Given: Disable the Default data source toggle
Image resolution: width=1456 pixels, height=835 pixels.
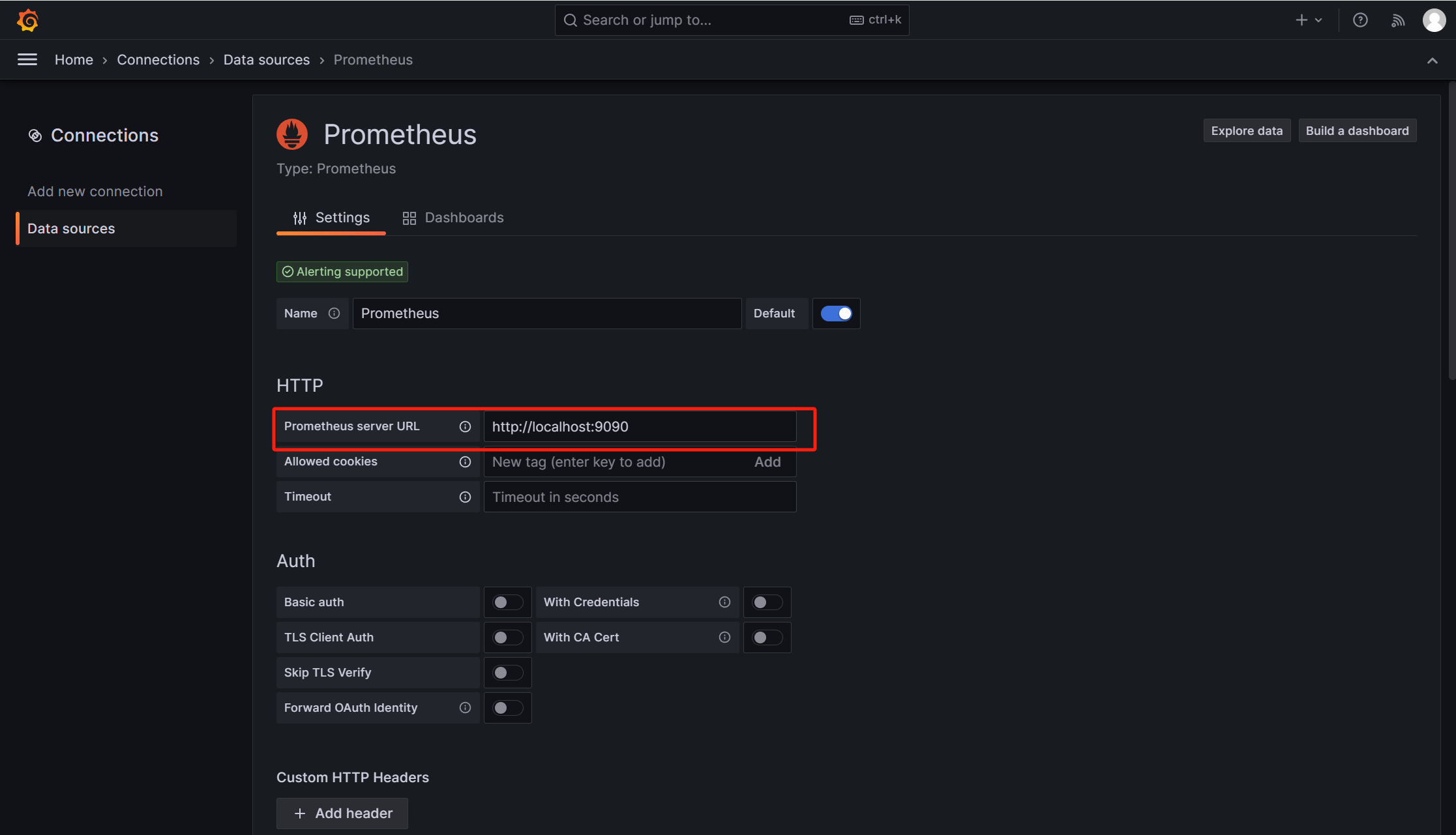Looking at the screenshot, I should tap(836, 314).
